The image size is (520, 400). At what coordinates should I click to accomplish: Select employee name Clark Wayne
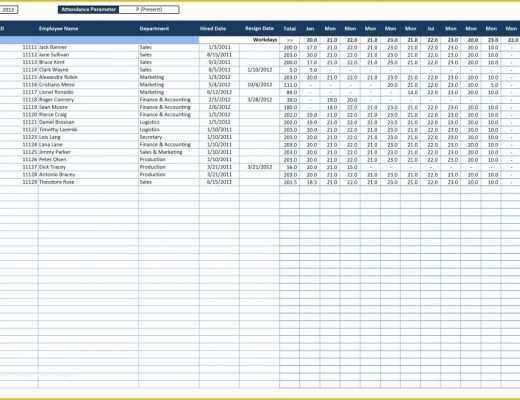point(54,70)
